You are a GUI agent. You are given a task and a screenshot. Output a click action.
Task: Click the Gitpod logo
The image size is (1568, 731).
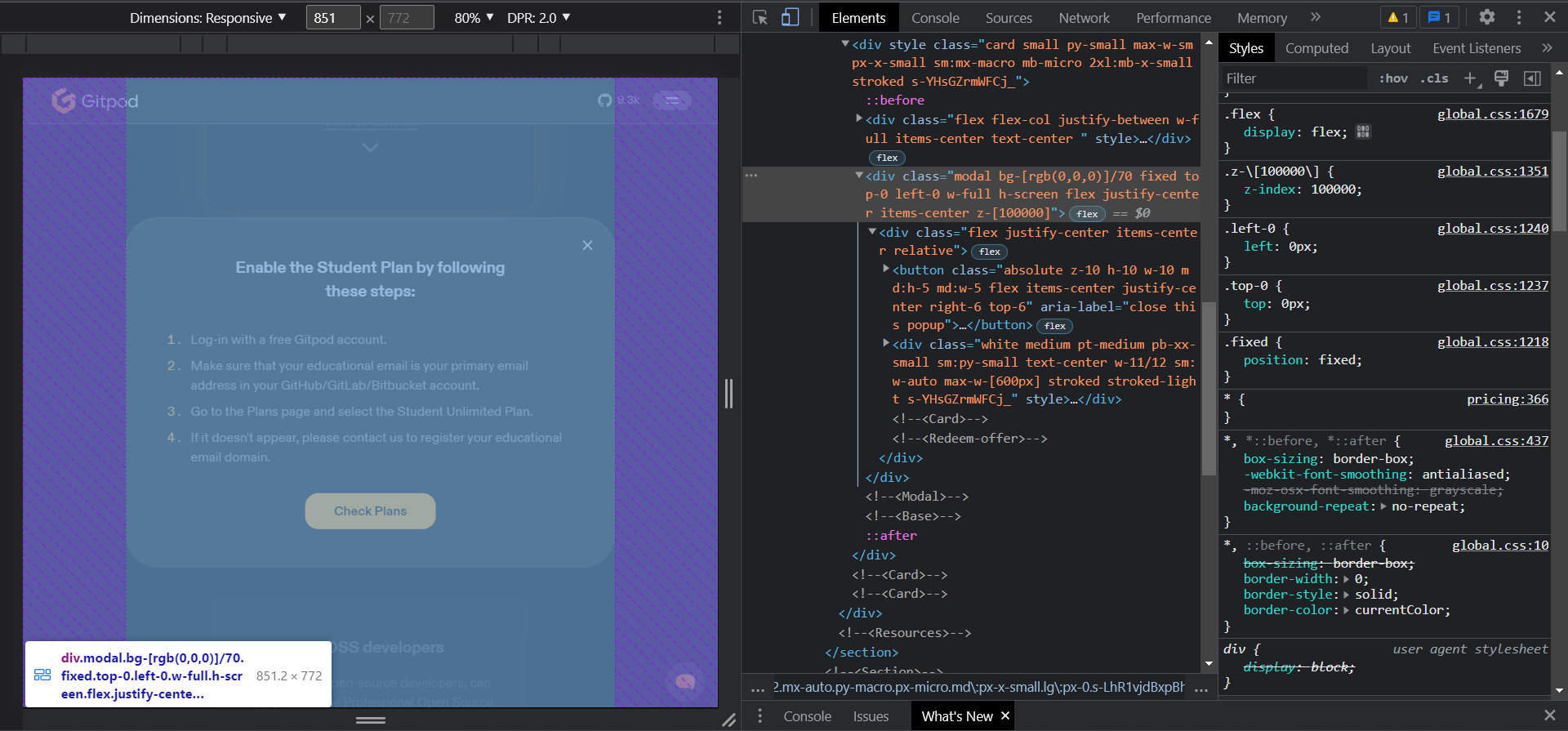[95, 100]
